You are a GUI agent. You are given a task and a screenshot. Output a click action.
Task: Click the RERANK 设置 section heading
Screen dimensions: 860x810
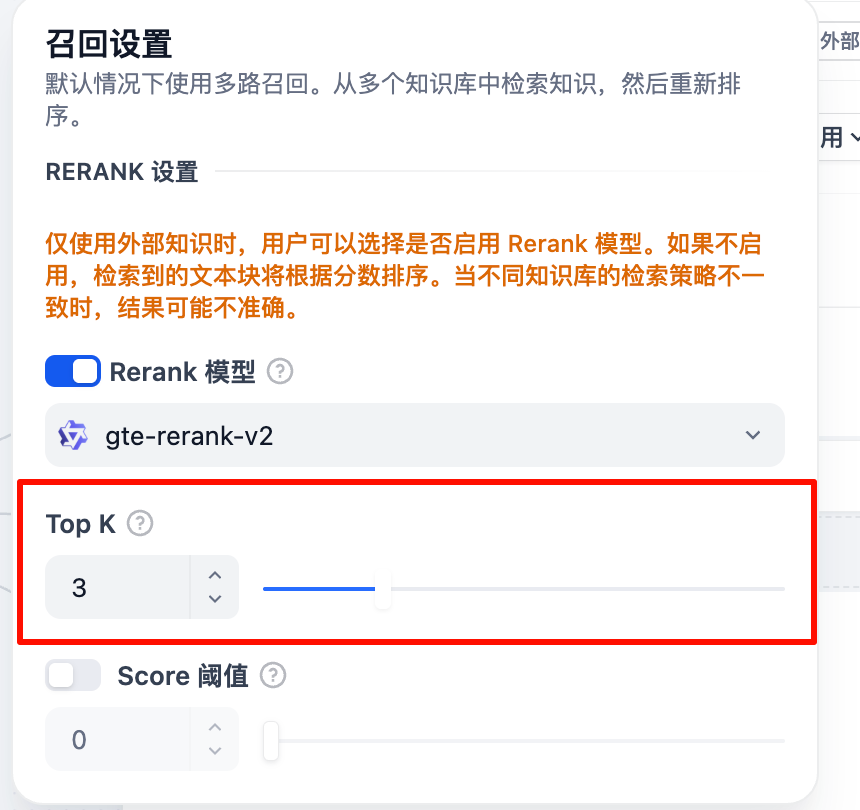122,172
